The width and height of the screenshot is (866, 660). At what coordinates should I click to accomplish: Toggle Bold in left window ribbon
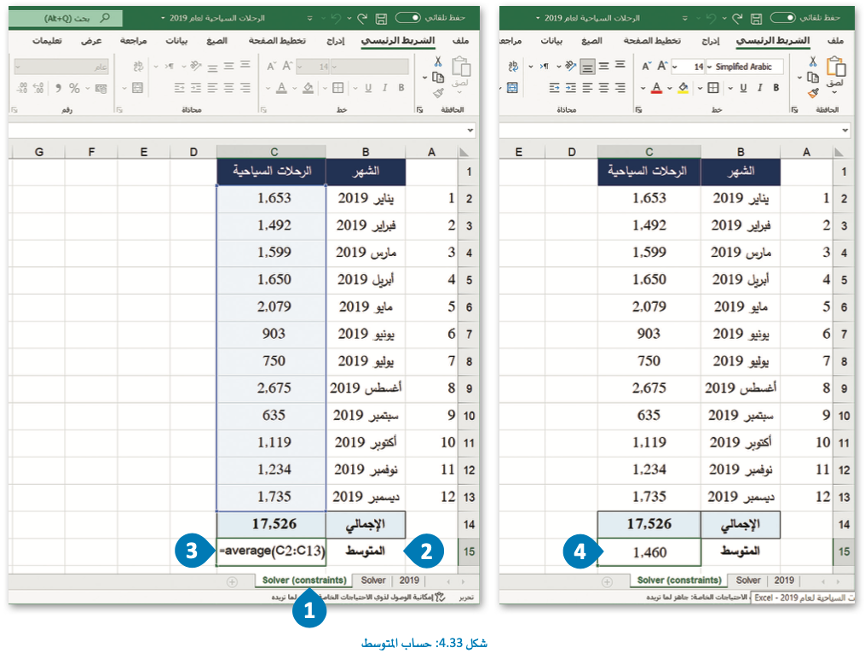[x=401, y=88]
